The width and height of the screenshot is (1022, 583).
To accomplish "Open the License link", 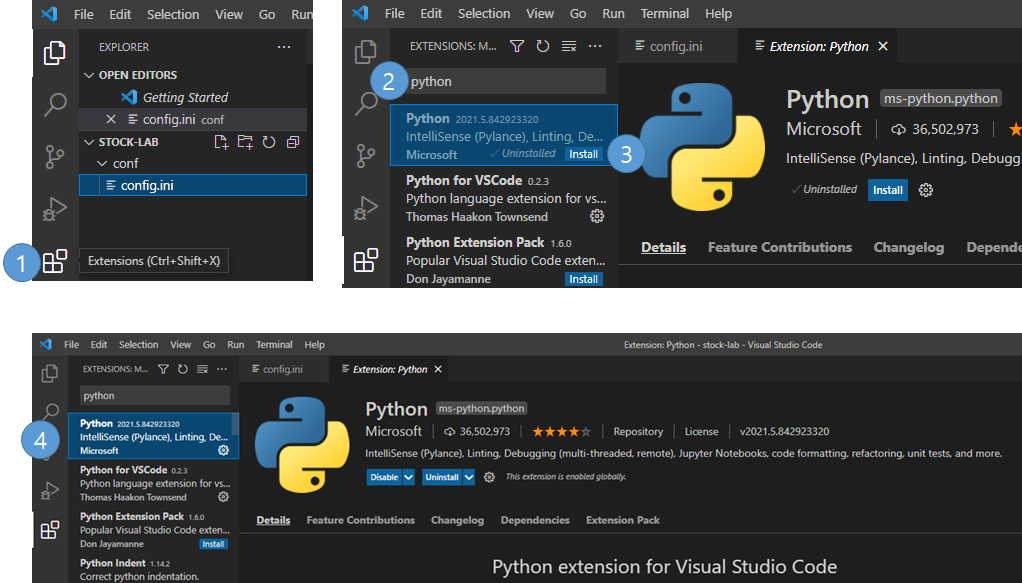I will pos(701,432).
